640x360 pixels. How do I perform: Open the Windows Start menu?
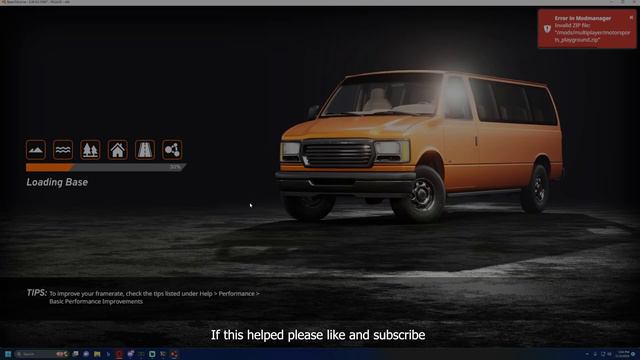pyautogui.click(x=8, y=354)
